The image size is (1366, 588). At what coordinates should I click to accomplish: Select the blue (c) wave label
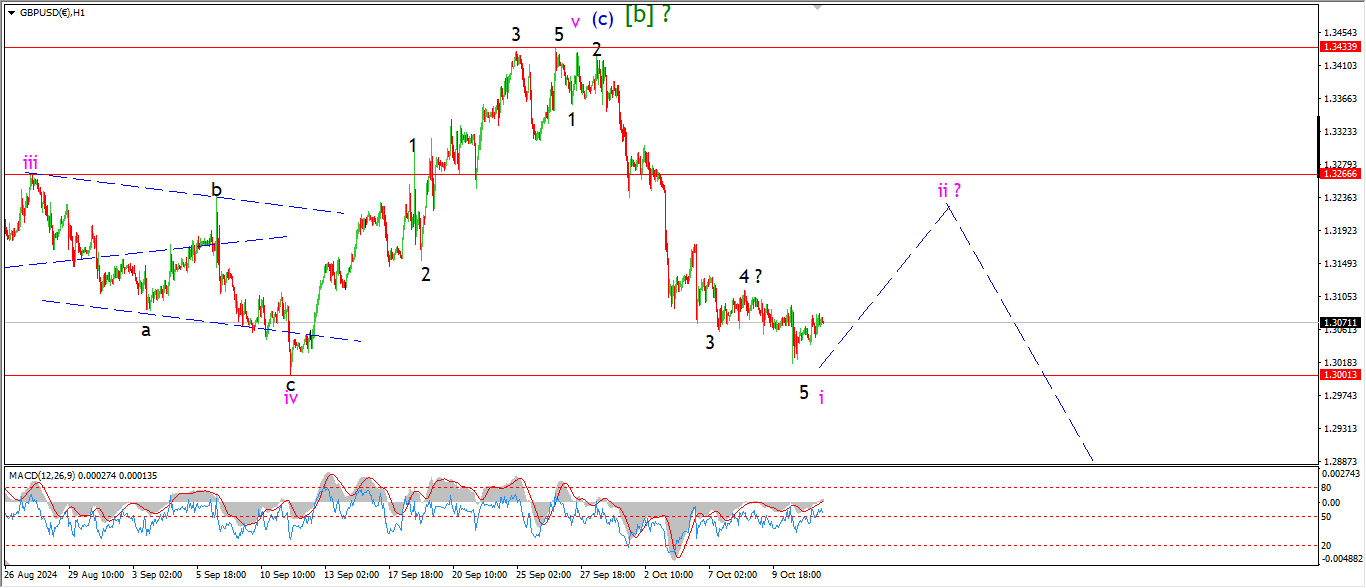602,18
